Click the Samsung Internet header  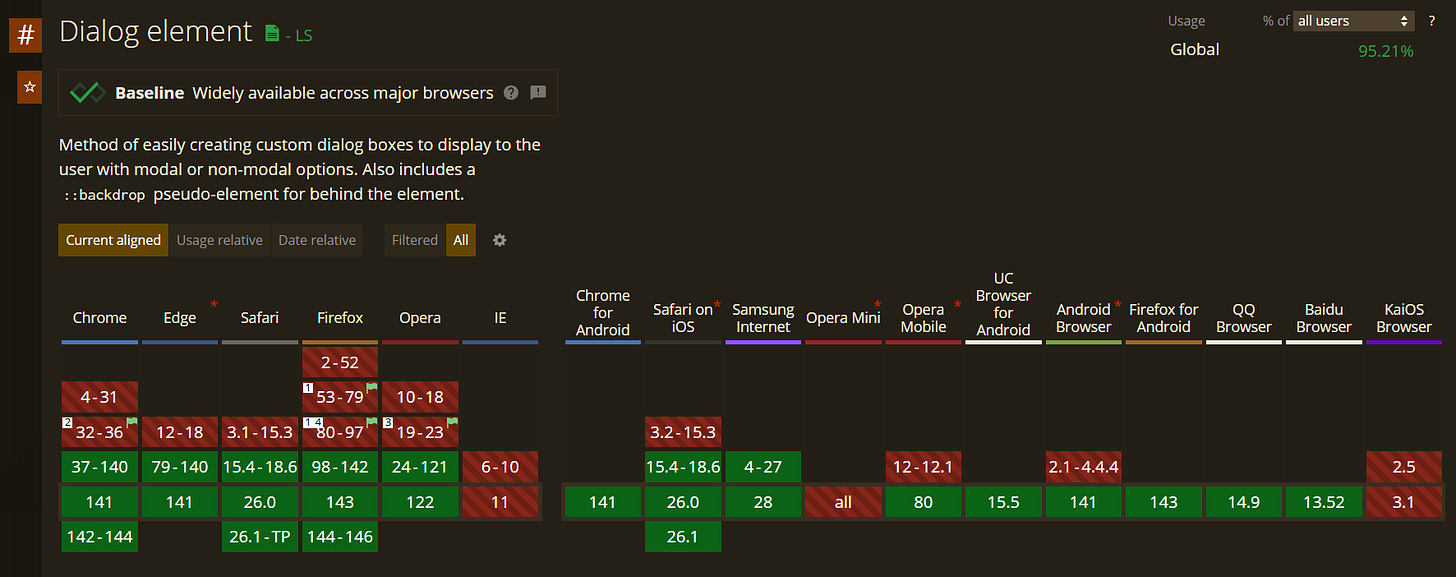[x=763, y=318]
